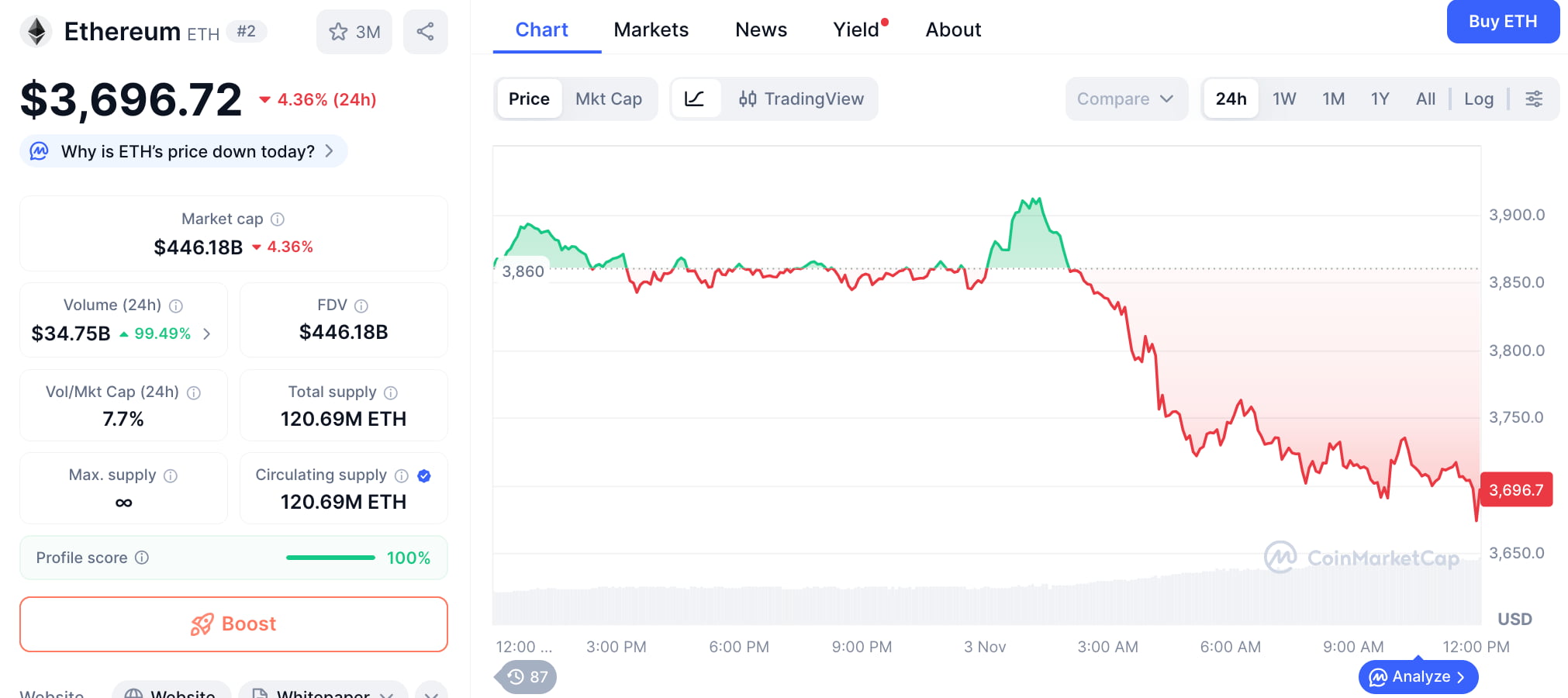Open 'Why is ETH's price down today?' panel
This screenshot has width=1568, height=698.
pyautogui.click(x=183, y=151)
